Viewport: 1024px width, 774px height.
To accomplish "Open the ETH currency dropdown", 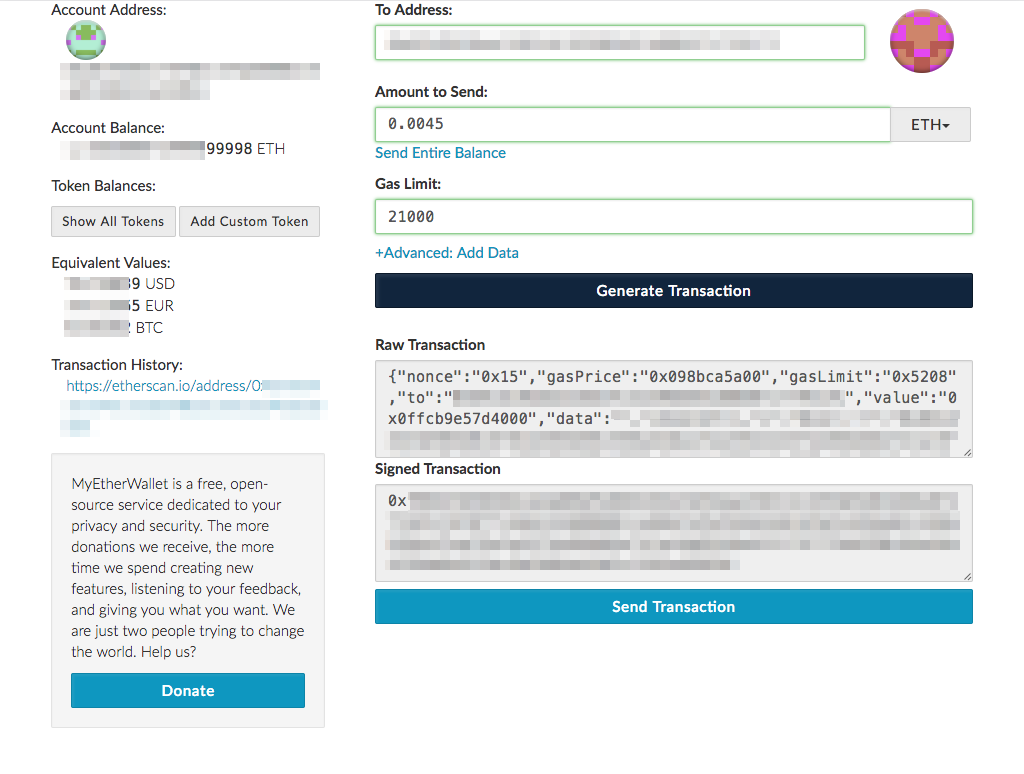I will (x=930, y=125).
